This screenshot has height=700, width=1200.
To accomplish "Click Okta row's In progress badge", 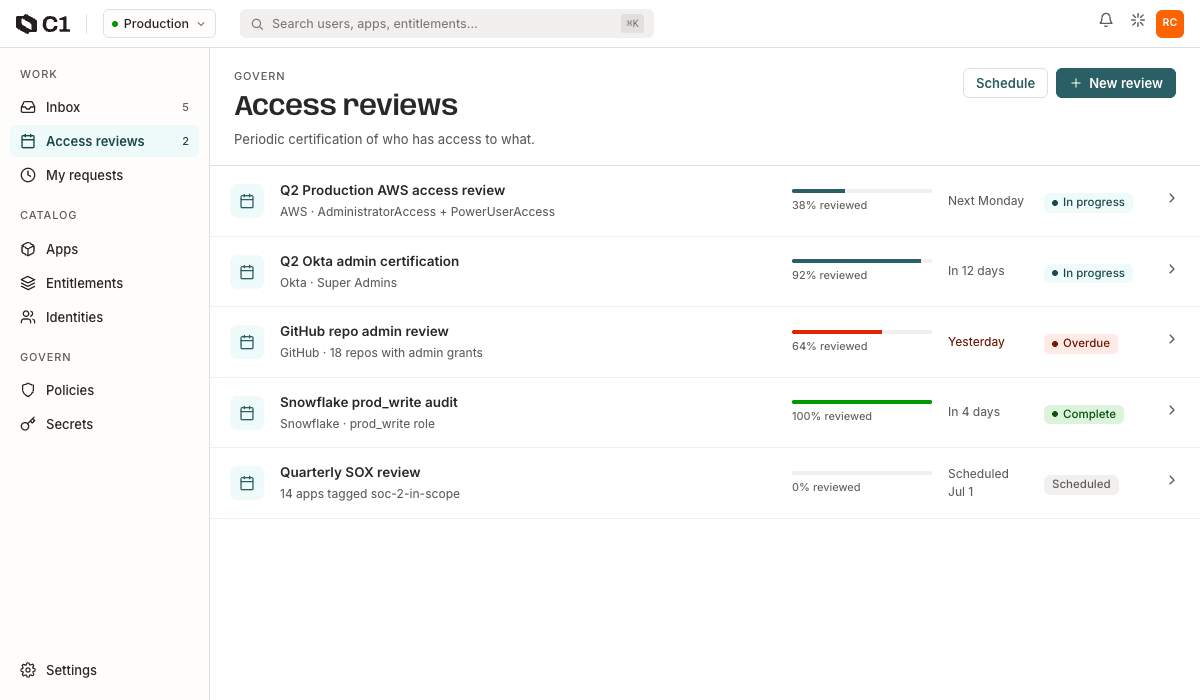I will click(1088, 273).
